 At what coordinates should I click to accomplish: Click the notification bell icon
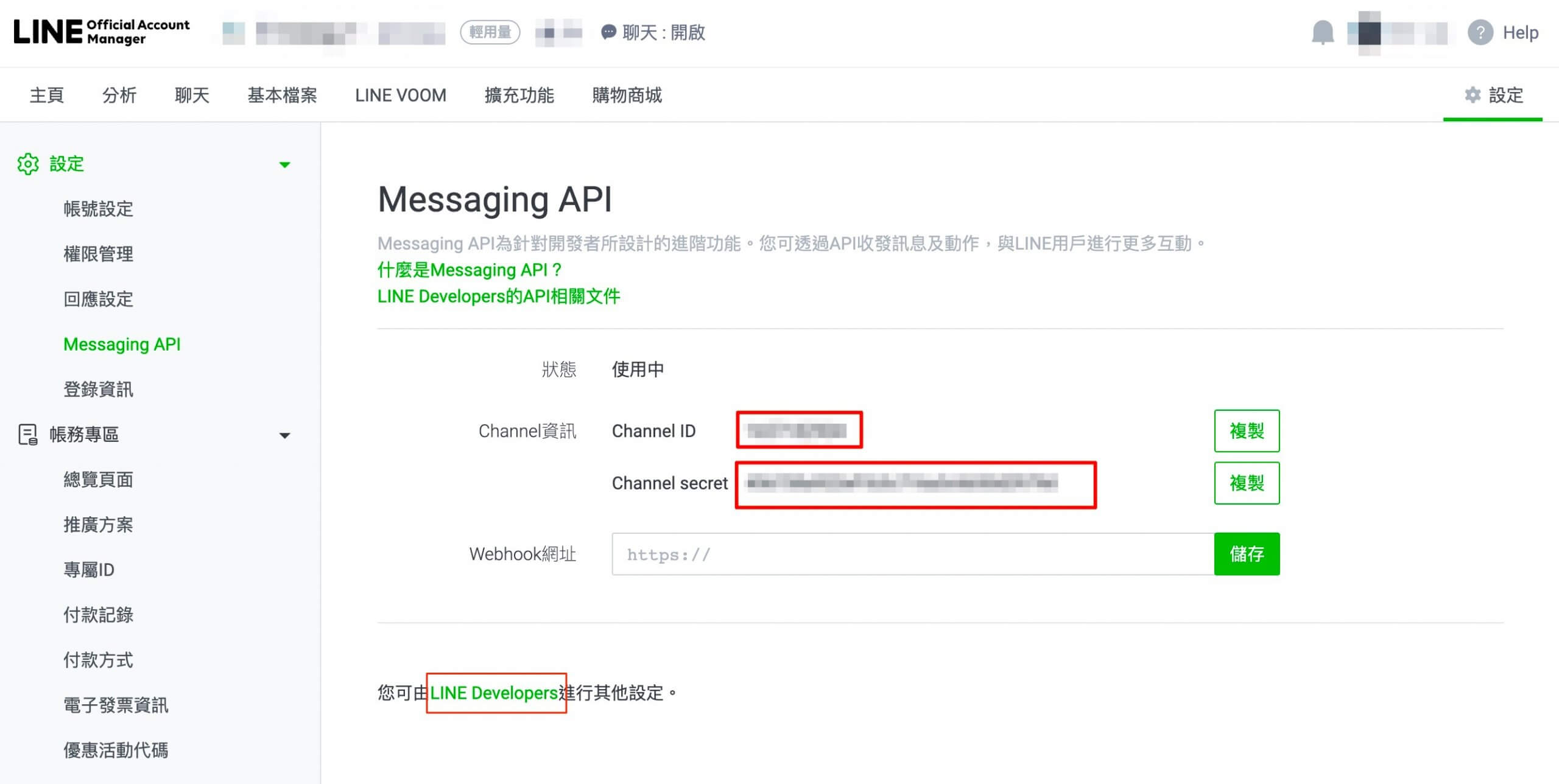[x=1323, y=32]
